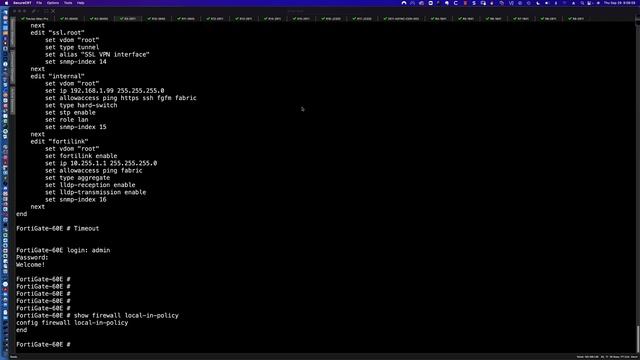Click the line set type tunnel
The image size is (640, 360).
pyautogui.click(x=72, y=47)
